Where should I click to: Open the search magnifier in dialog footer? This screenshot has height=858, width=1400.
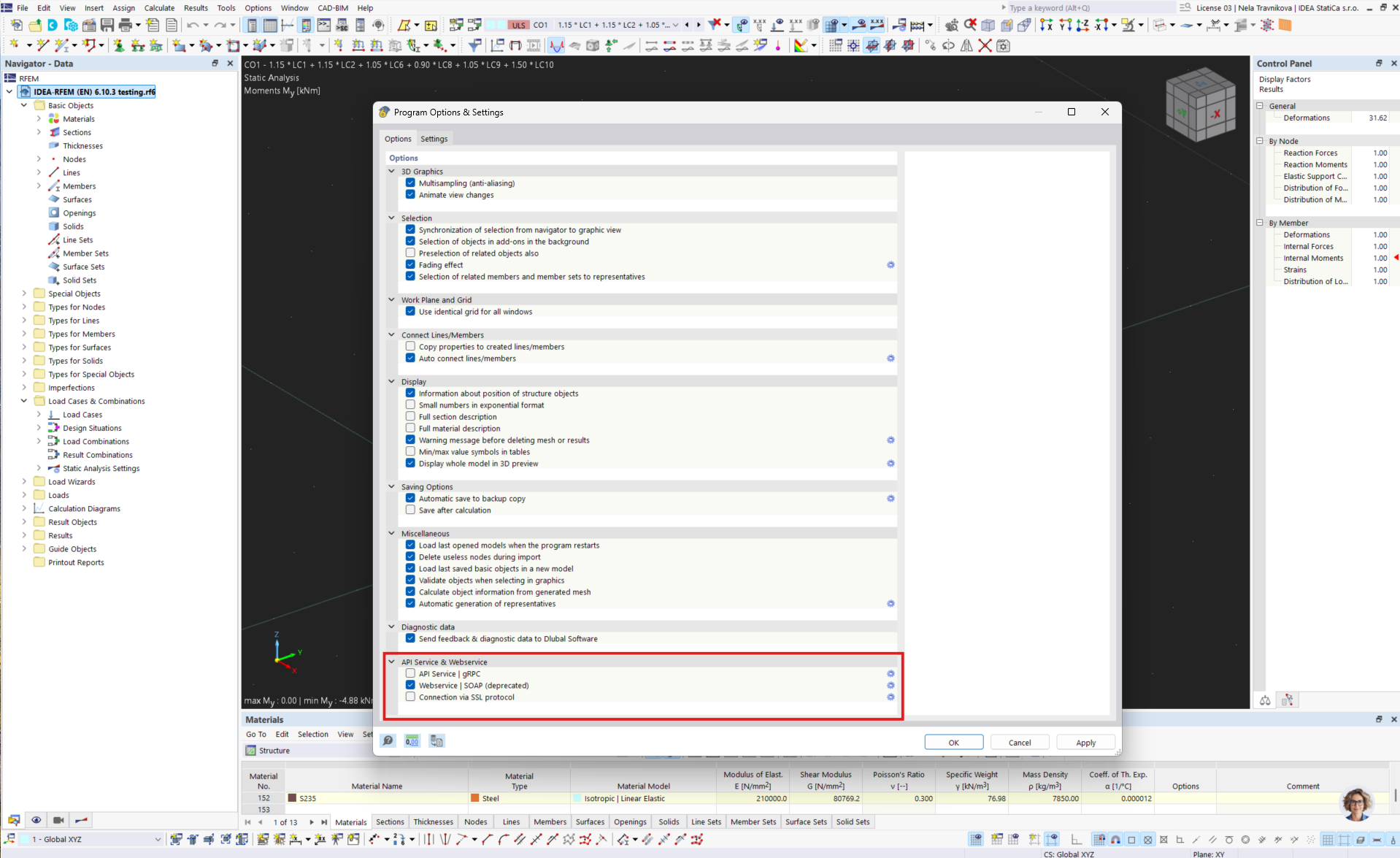pos(388,741)
